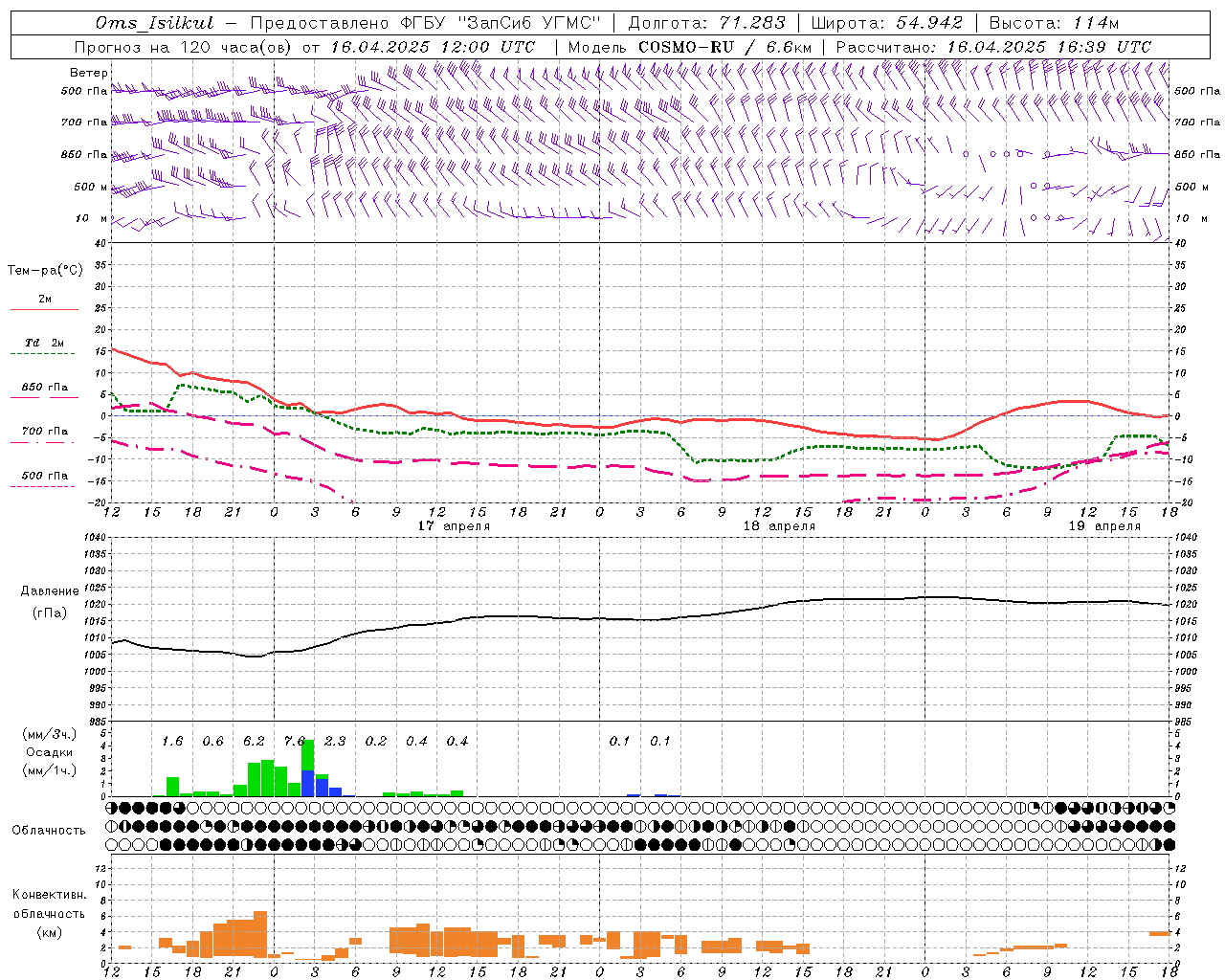Click the station name Oms_Isilkul

coord(155,23)
